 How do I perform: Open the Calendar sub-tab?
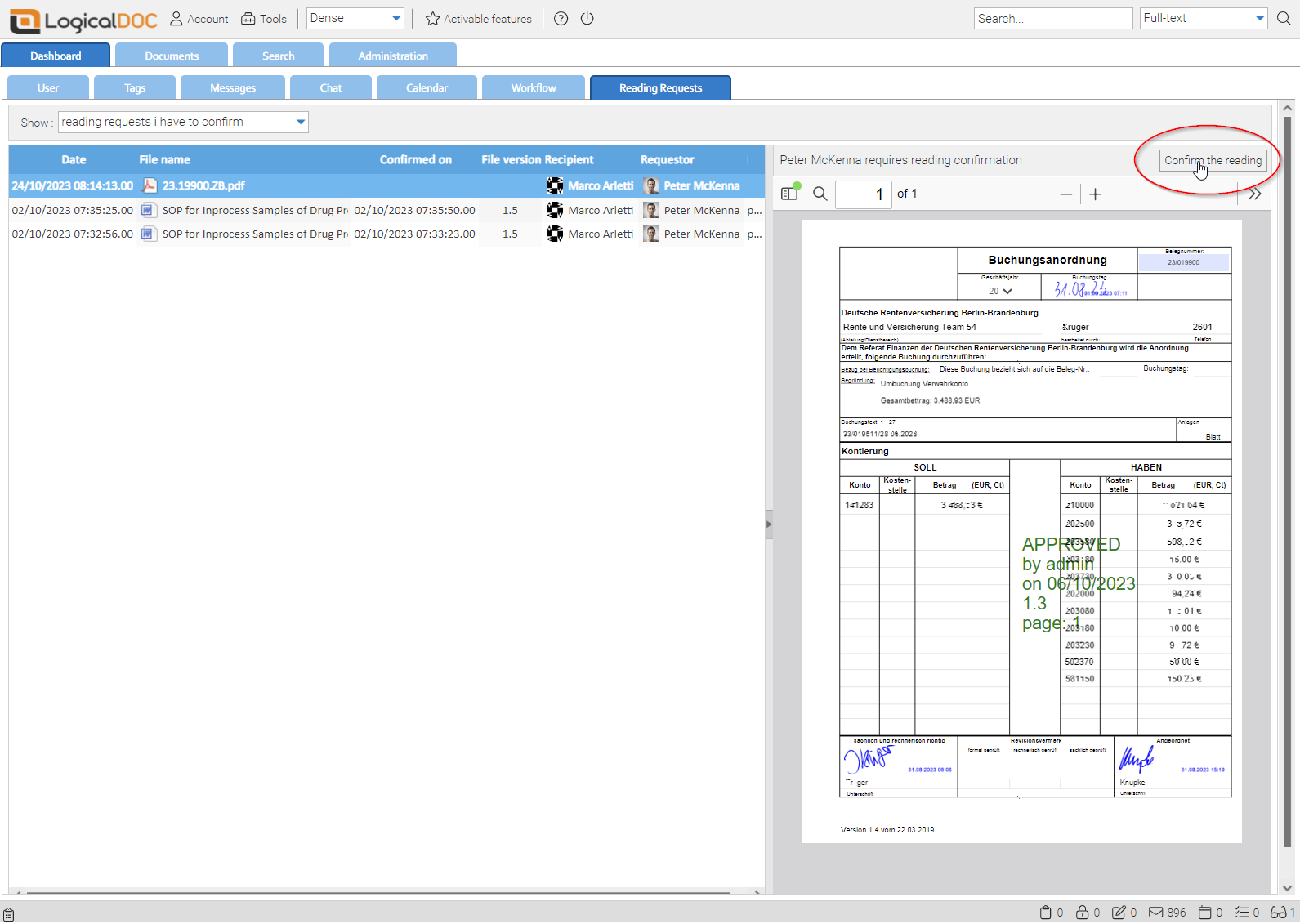click(427, 87)
